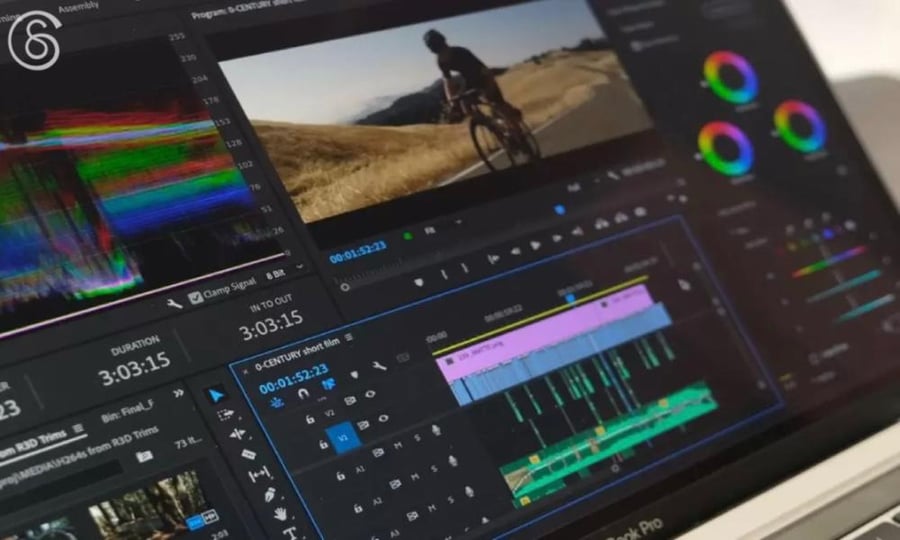Click Mark In in Program monitor
This screenshot has height=540, width=900.
click(x=444, y=274)
